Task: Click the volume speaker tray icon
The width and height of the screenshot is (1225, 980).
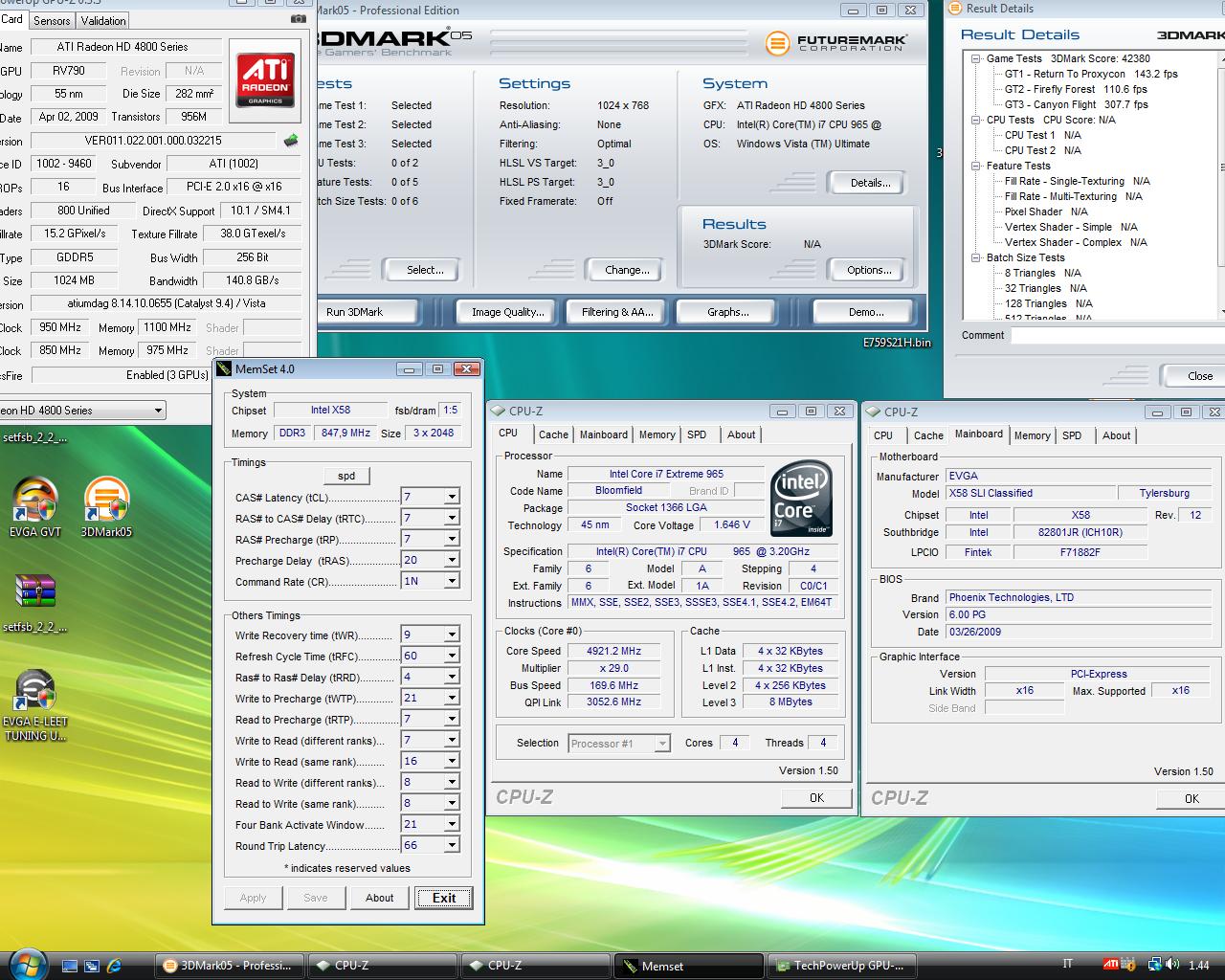Action: click(x=1173, y=965)
